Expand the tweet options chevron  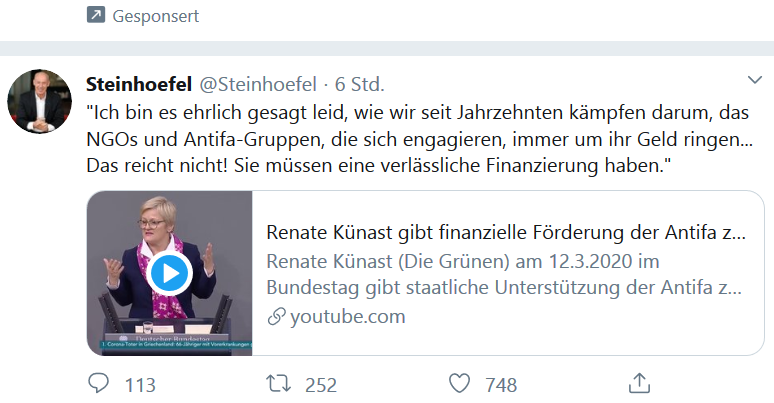755,80
